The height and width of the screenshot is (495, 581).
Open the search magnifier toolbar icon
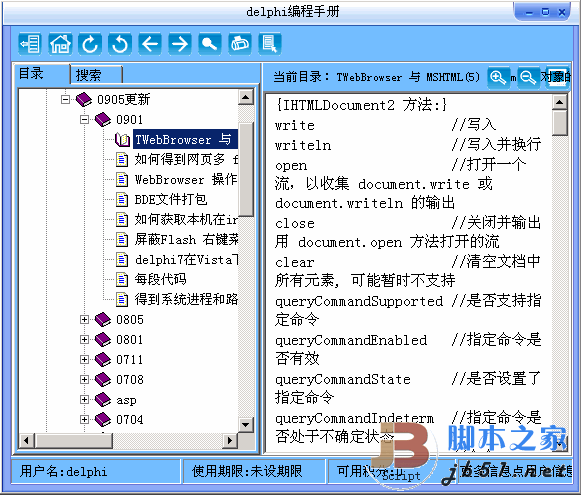click(x=210, y=44)
